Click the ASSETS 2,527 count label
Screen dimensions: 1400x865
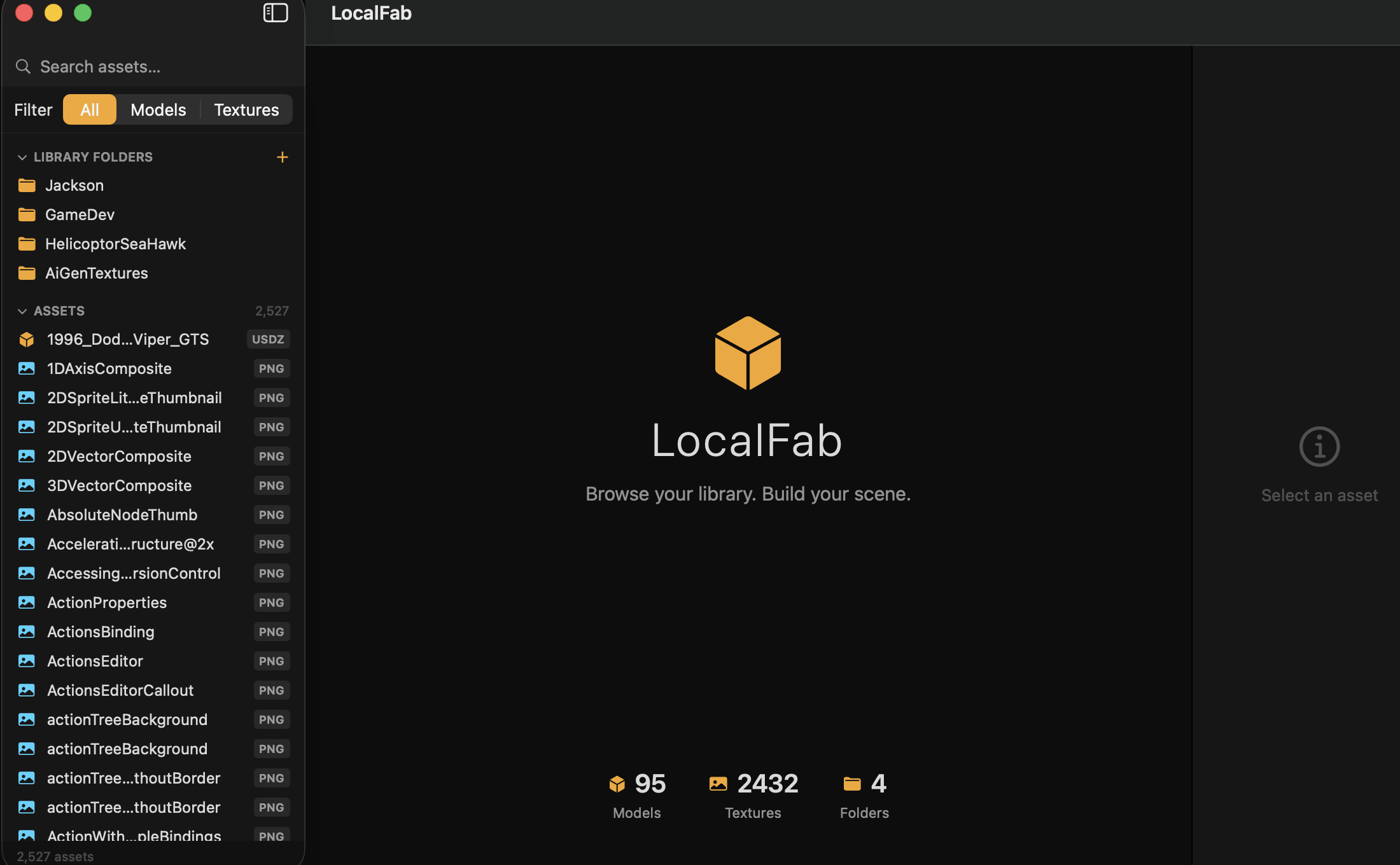click(x=272, y=311)
